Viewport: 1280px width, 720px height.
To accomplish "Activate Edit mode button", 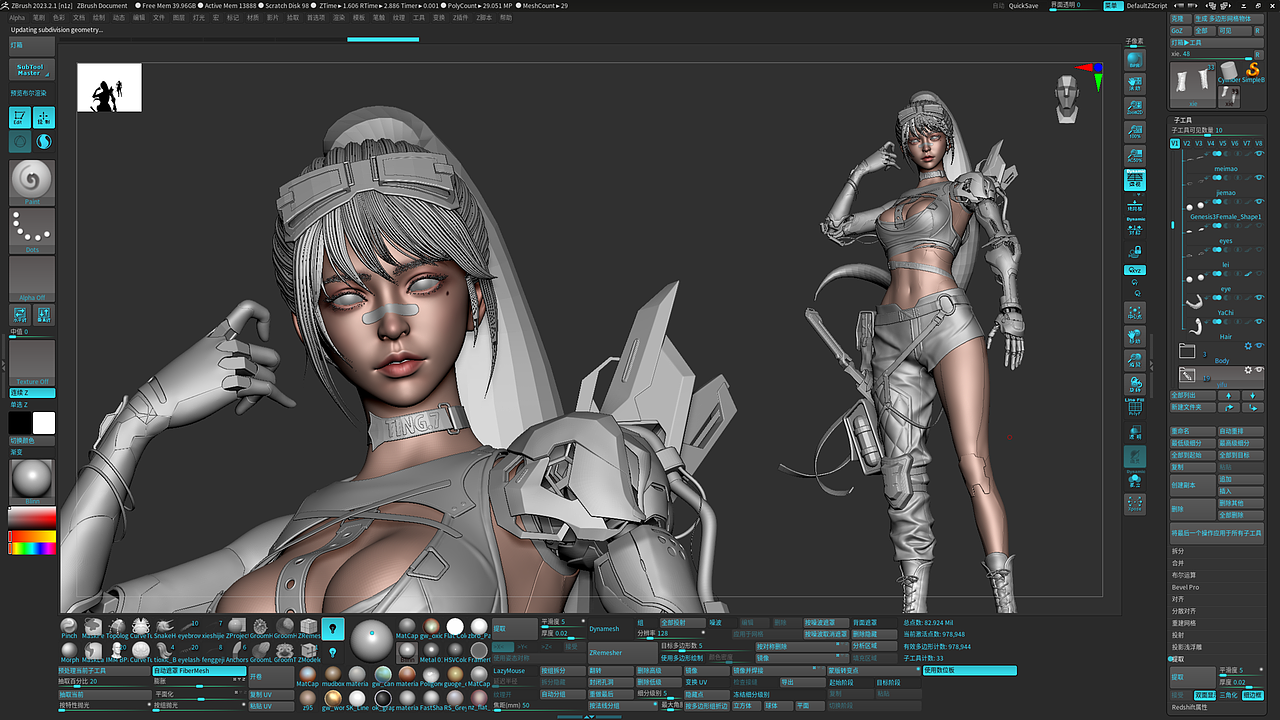I will [19, 118].
